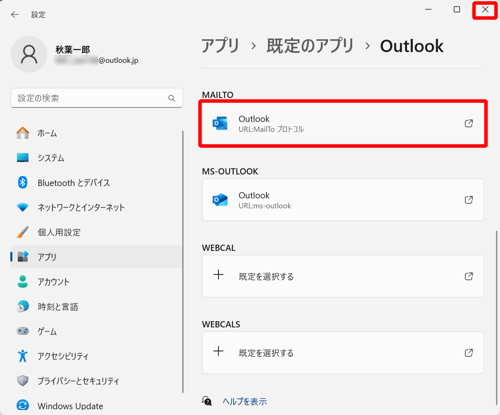500x415 pixels.
Task: Maximize the Settings window
Action: pyautogui.click(x=457, y=10)
